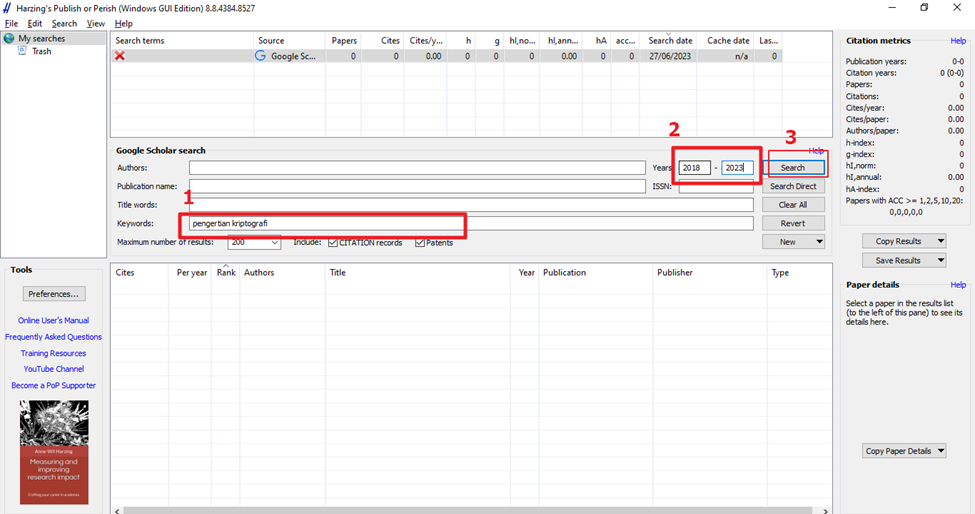Screen dimensions: 975x514
Task: Click scrollbar right arrow of results list
Action: 826,511
